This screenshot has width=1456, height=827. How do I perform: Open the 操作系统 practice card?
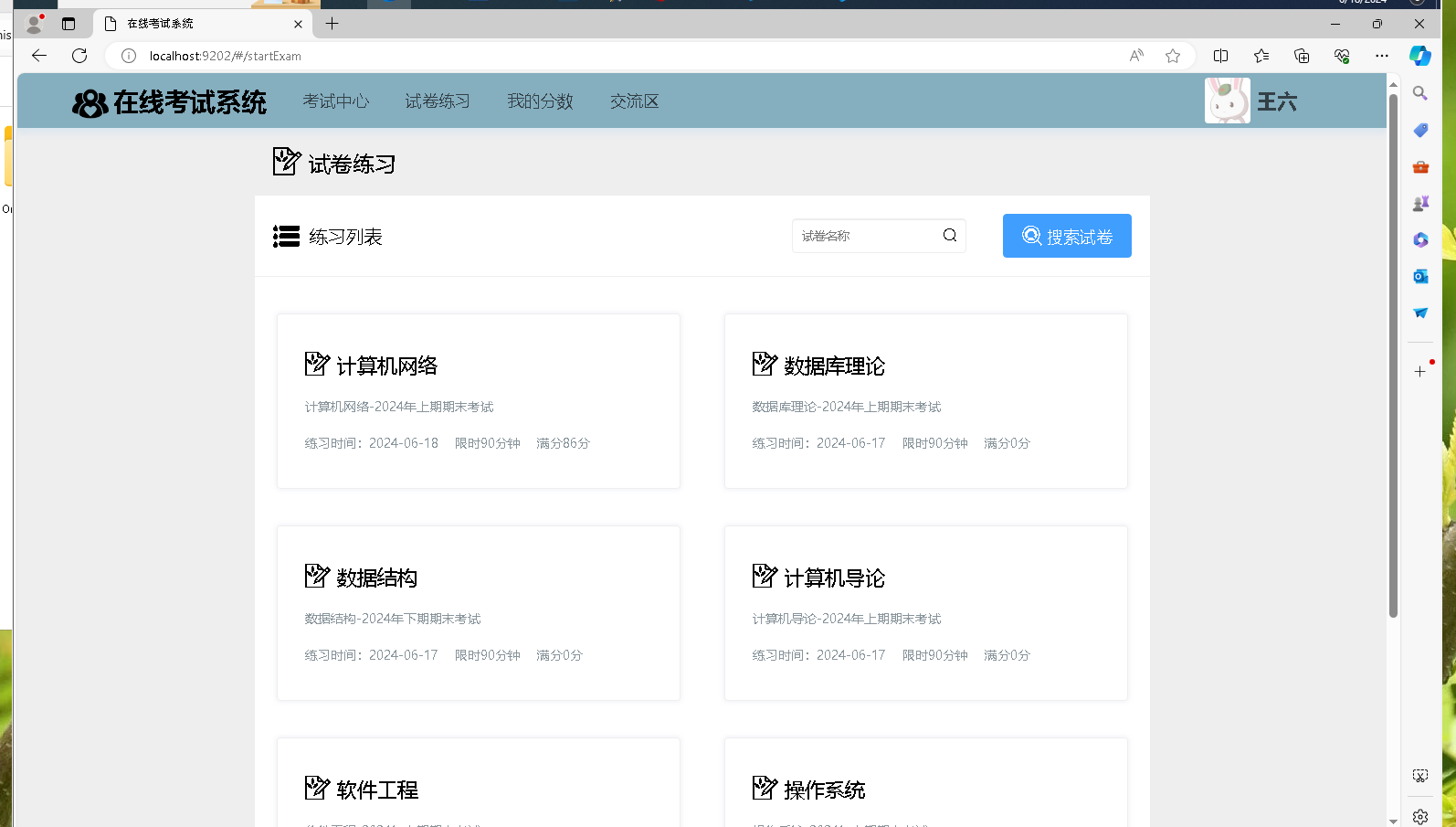926,782
